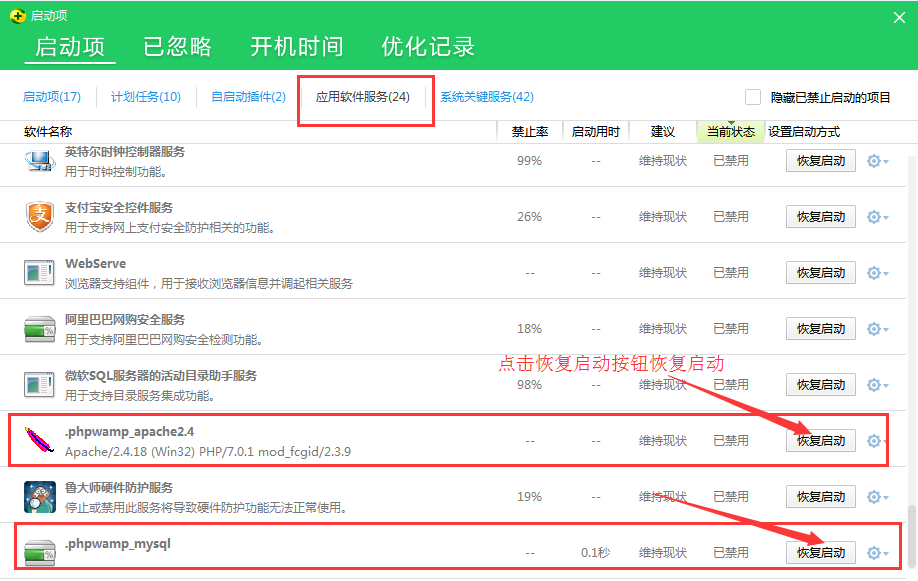
Task: Select the 自启动插件(2) sub-tab
Action: tap(248, 97)
